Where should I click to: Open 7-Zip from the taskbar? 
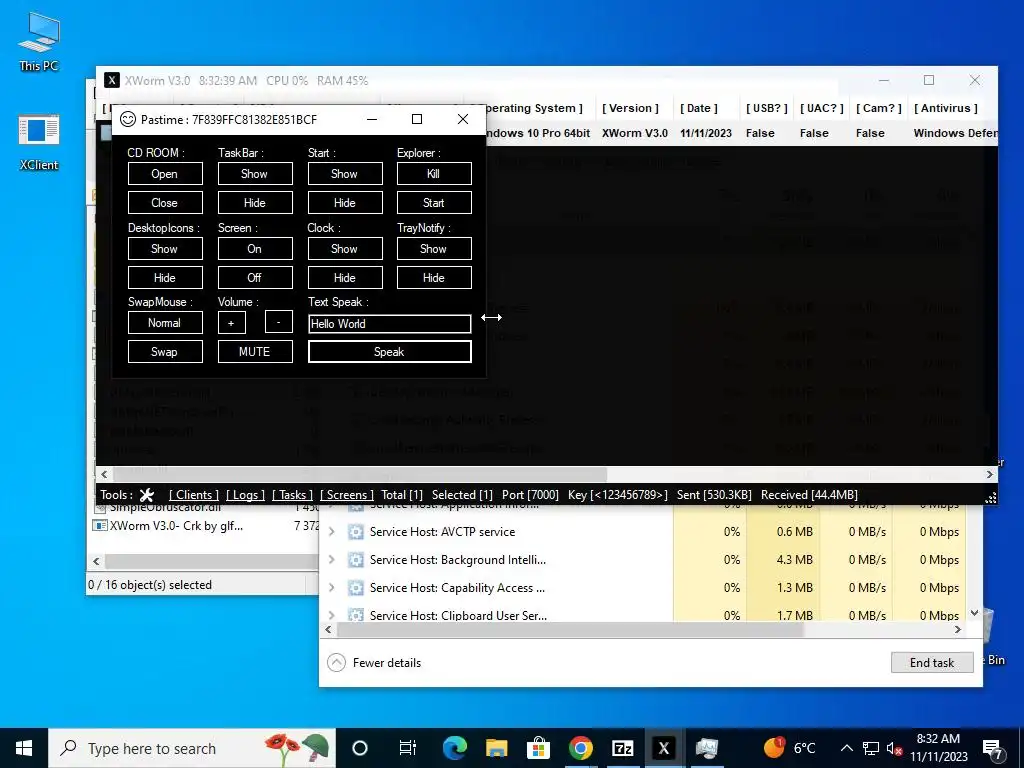click(622, 748)
